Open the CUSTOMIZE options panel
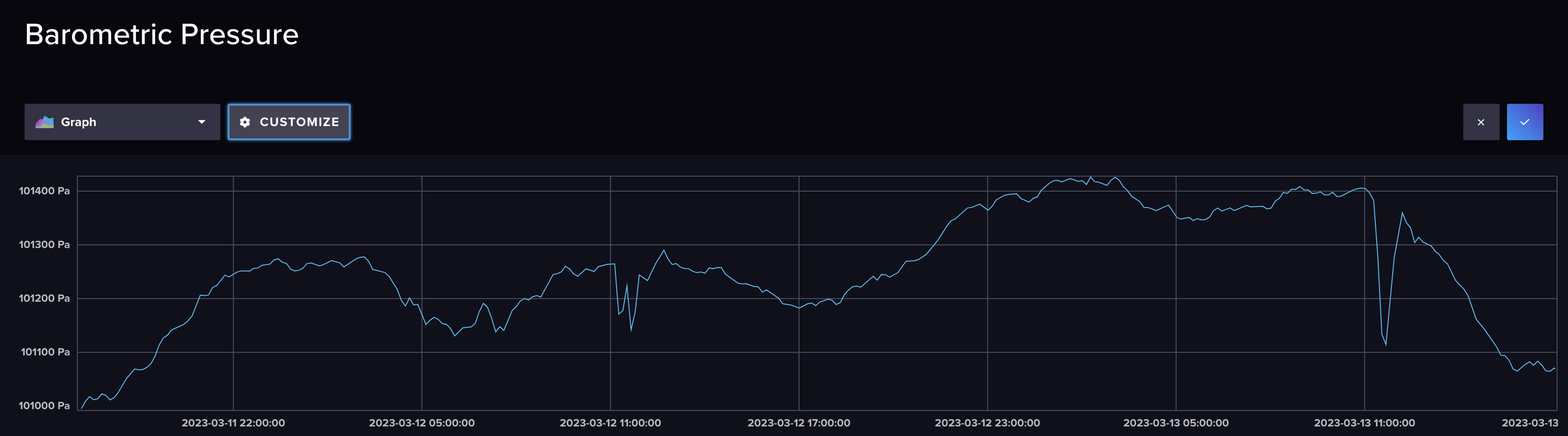 click(x=289, y=122)
